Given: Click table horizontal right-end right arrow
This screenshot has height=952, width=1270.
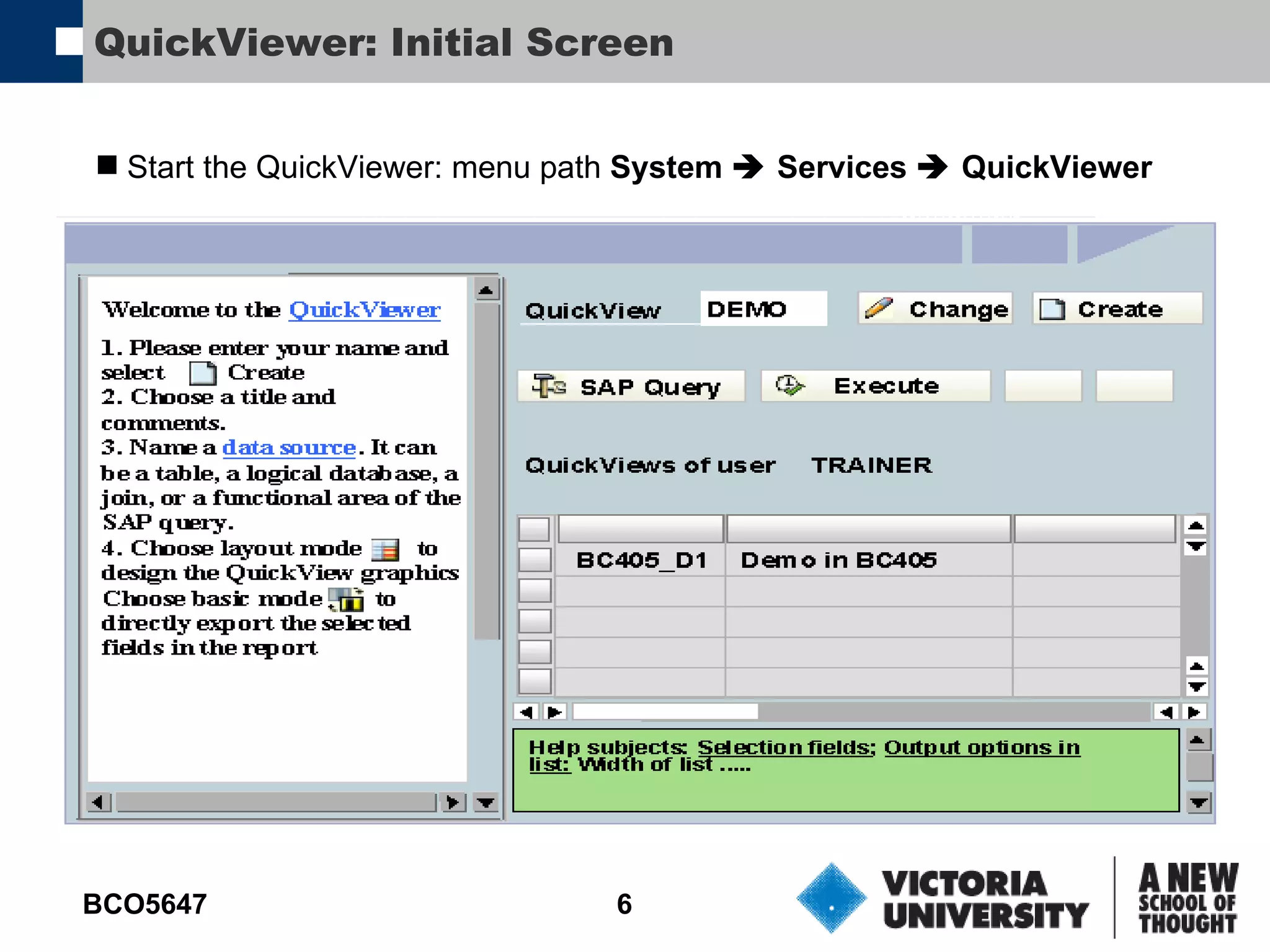Looking at the screenshot, I should click(x=1194, y=712).
